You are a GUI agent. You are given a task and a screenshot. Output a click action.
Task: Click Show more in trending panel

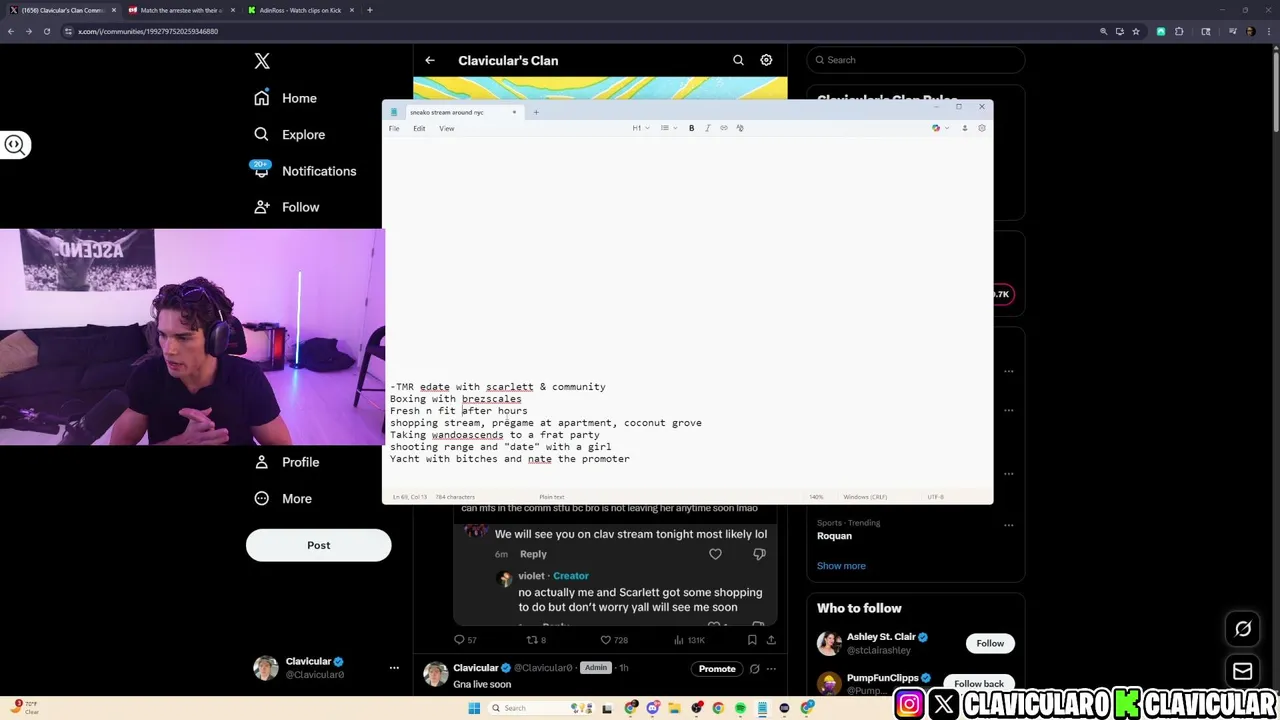point(841,566)
